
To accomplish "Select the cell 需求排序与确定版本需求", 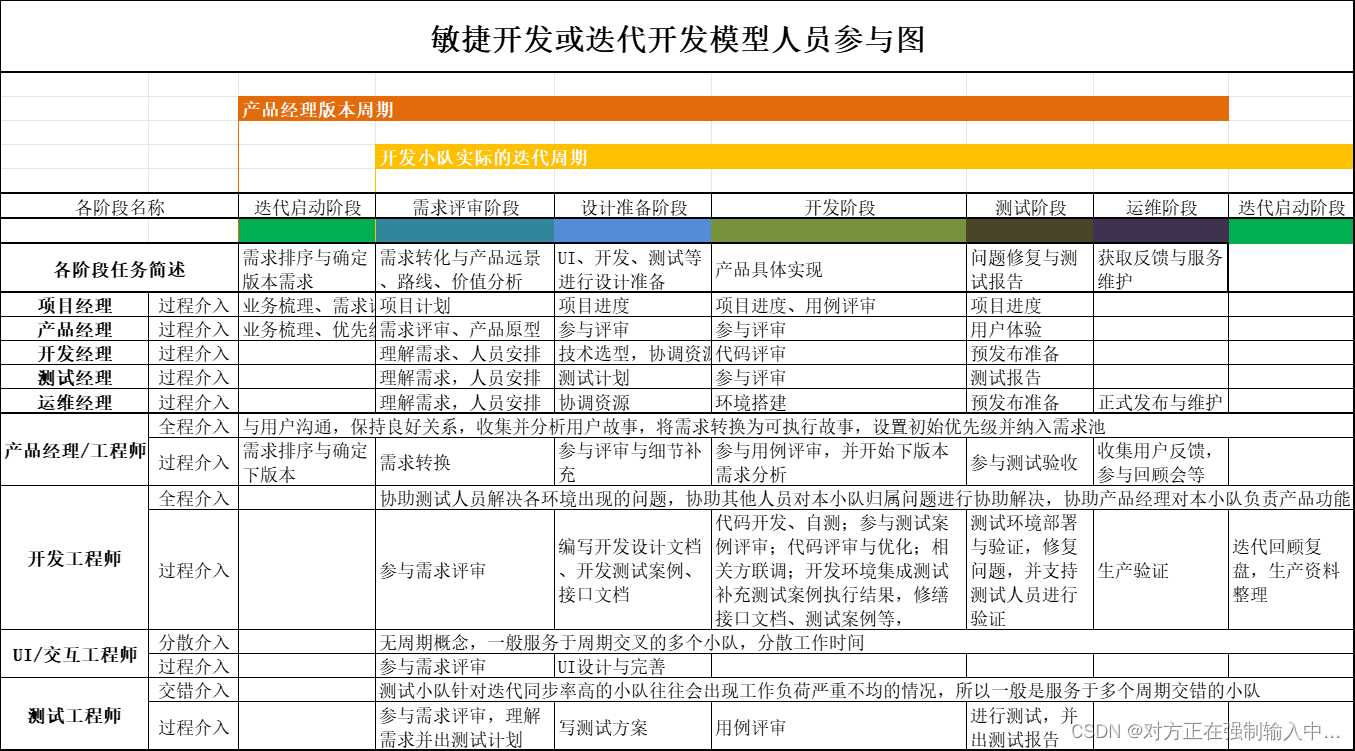I will [308, 269].
